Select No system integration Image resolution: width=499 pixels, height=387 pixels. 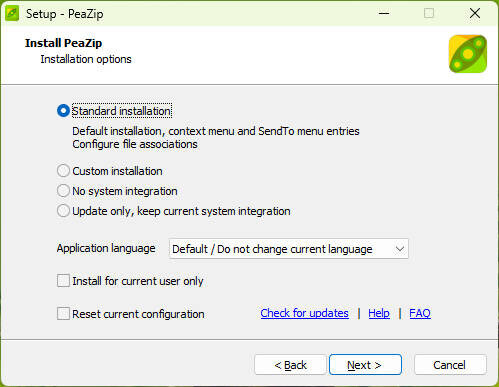pyautogui.click(x=63, y=191)
